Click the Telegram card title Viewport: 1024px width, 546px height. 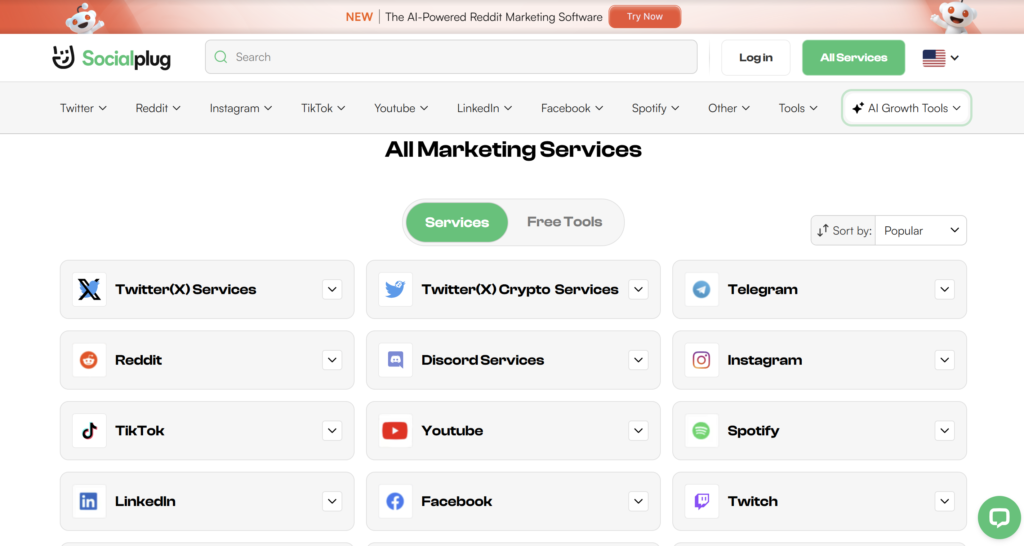coord(762,289)
